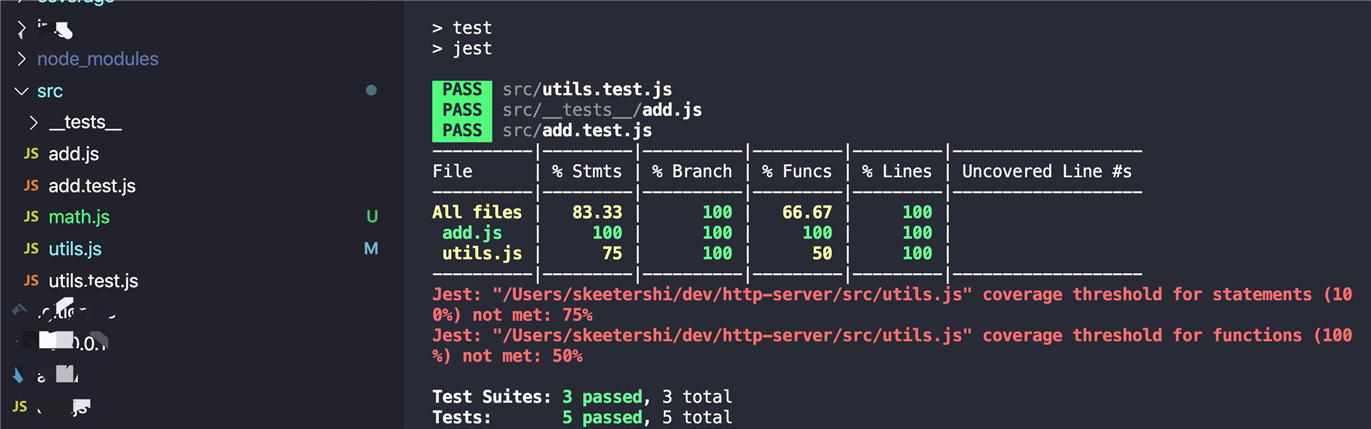This screenshot has height=429, width=1371.
Task: Click the '> test' line in terminal
Action: 462,28
